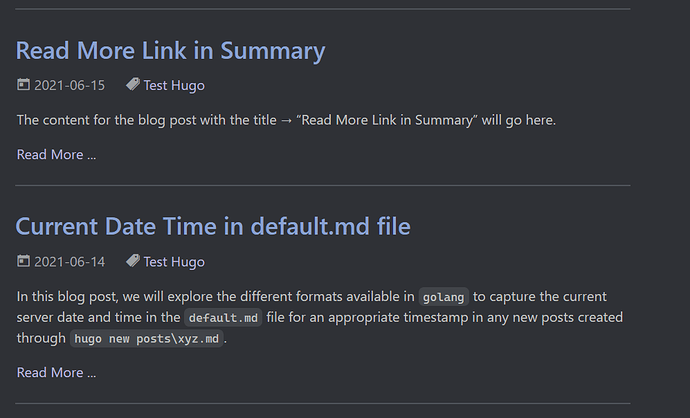Click the hugo new posts\xyz.md code snippet
Viewport: 690px width, 418px height.
(147, 338)
